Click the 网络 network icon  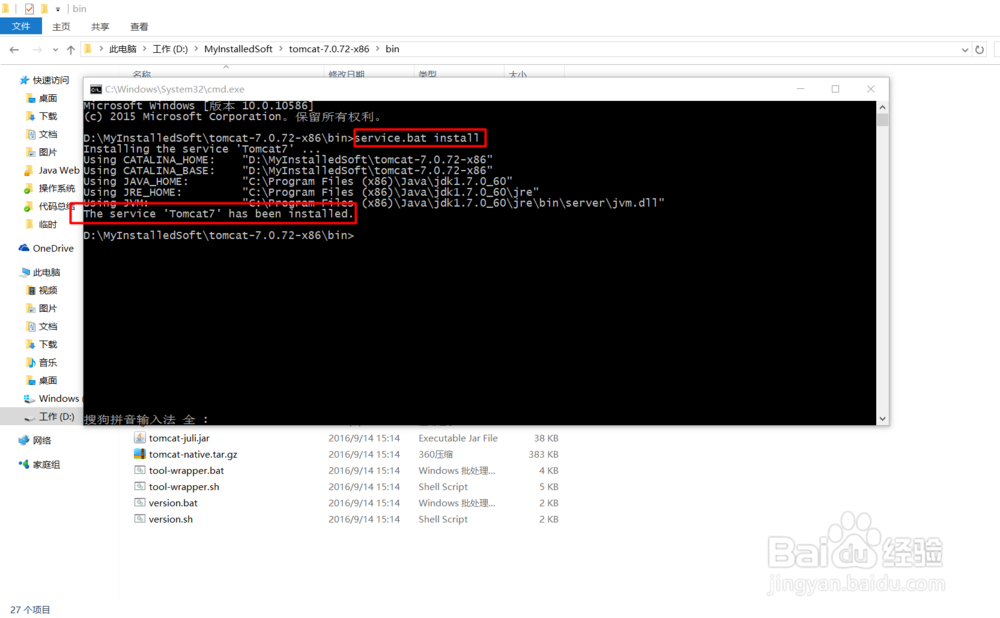pyautogui.click(x=24, y=441)
